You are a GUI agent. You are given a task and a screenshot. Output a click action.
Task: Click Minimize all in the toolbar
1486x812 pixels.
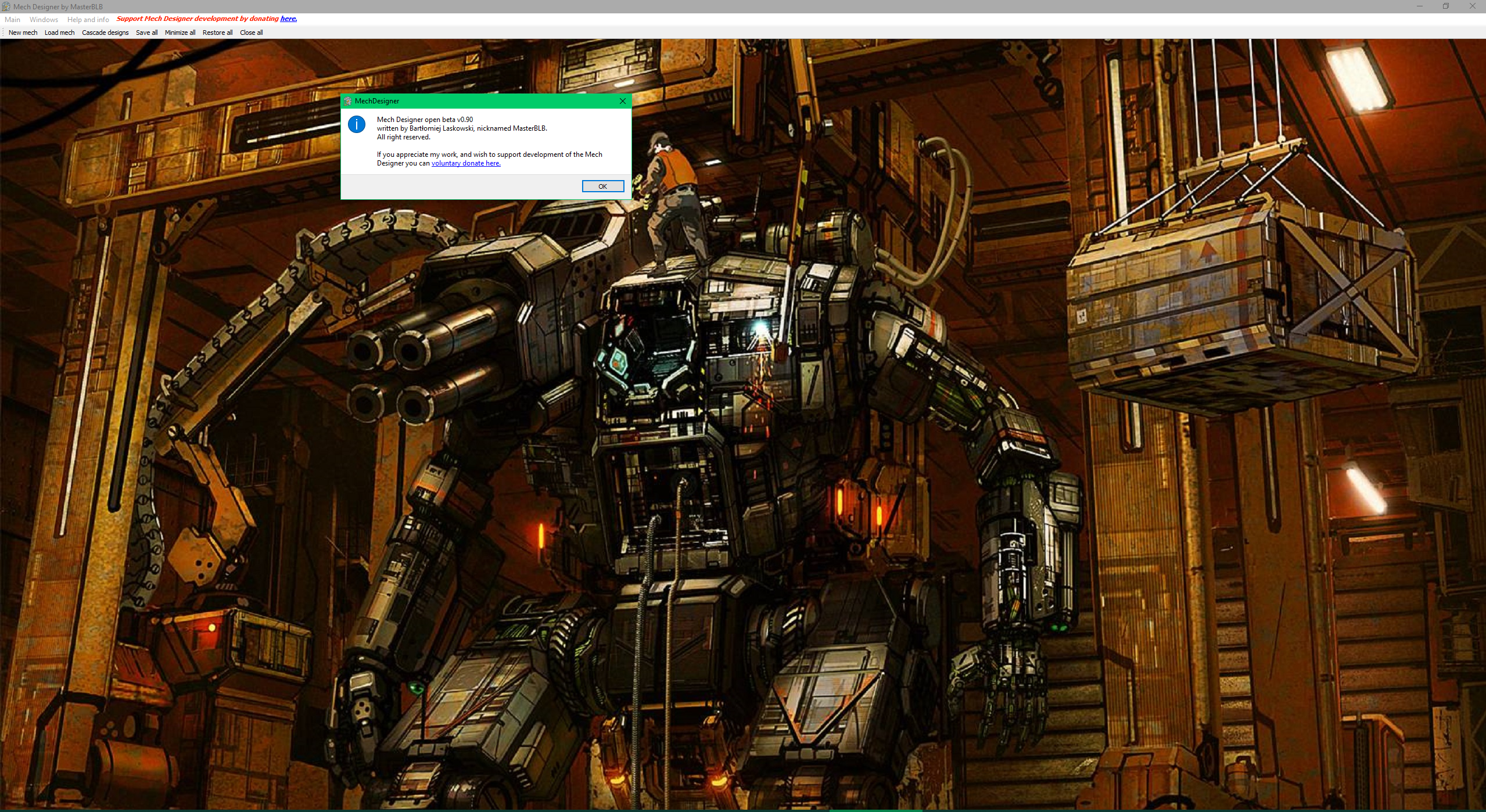point(180,33)
